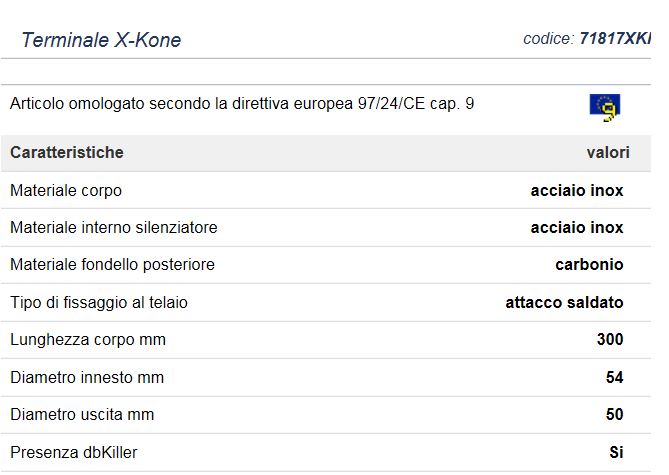
Task: Select the Diametro innesto value 54
Action: coord(614,378)
